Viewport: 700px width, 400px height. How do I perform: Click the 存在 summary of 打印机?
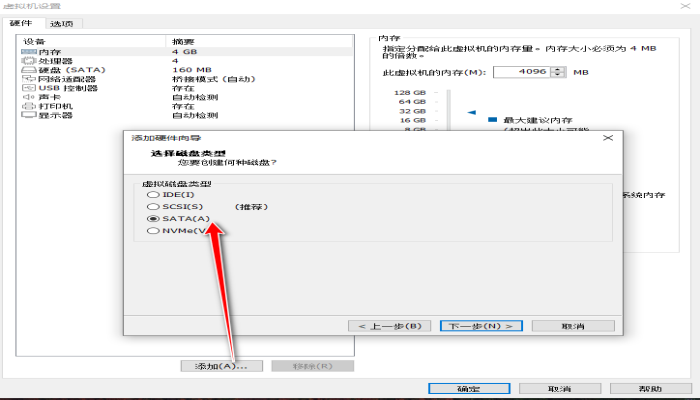(x=183, y=106)
